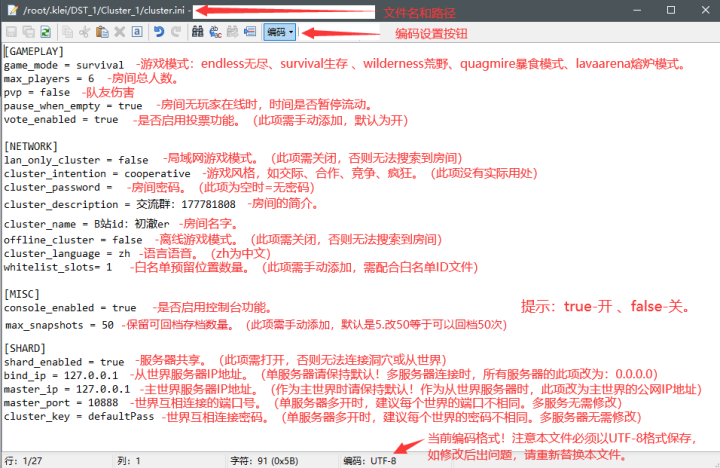Image resolution: width=720 pixels, height=468 pixels.
Task: Reload the file with green refresh icon
Action: [x=45, y=32]
